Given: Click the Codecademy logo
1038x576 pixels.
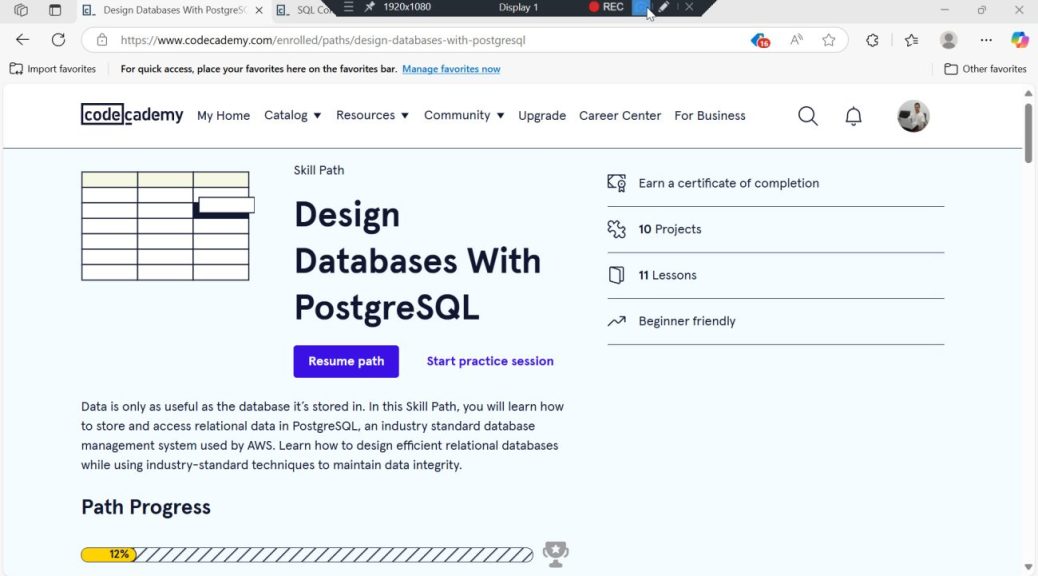Looking at the screenshot, I should [x=132, y=115].
